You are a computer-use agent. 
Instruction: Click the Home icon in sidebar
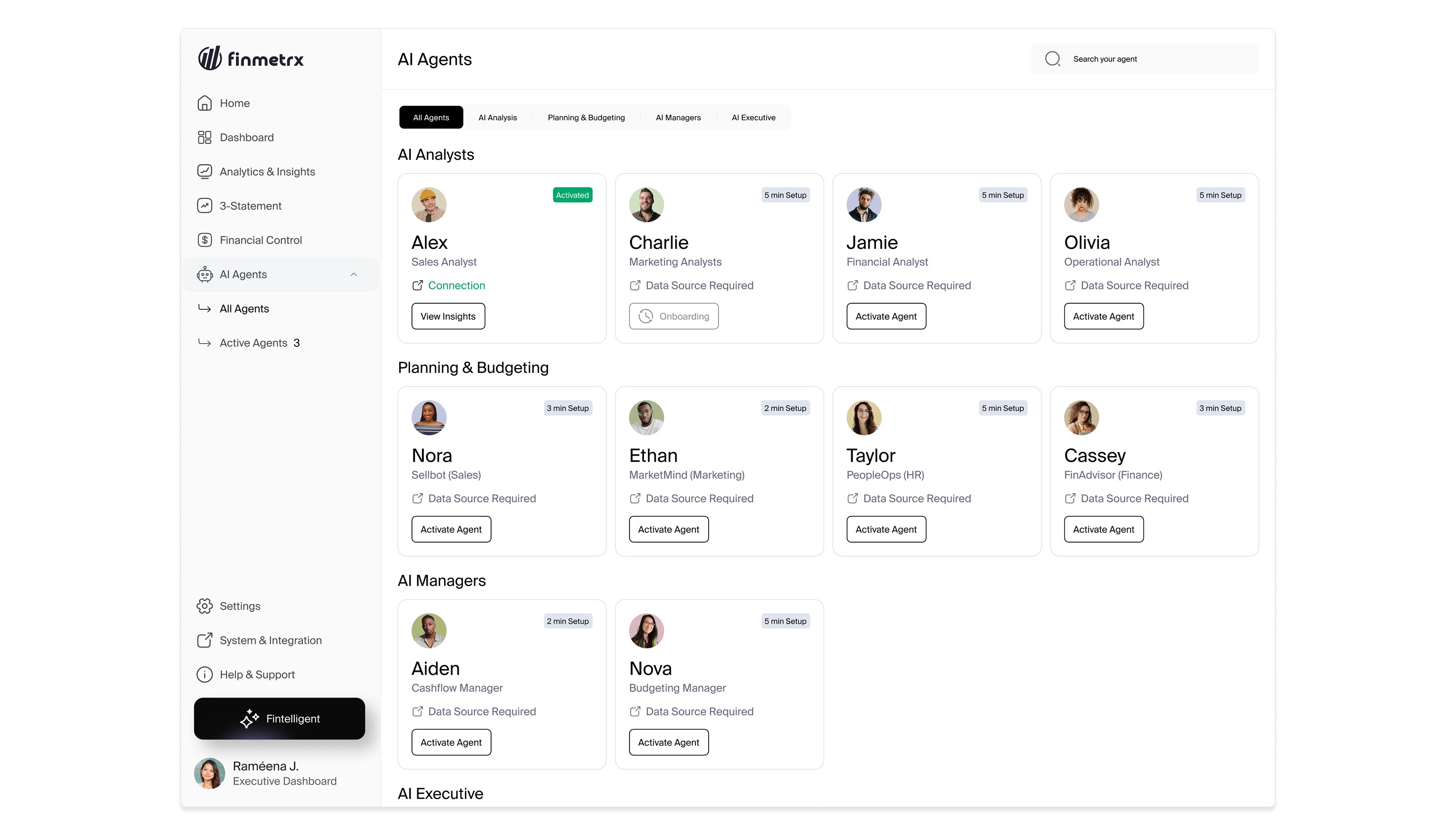205,103
